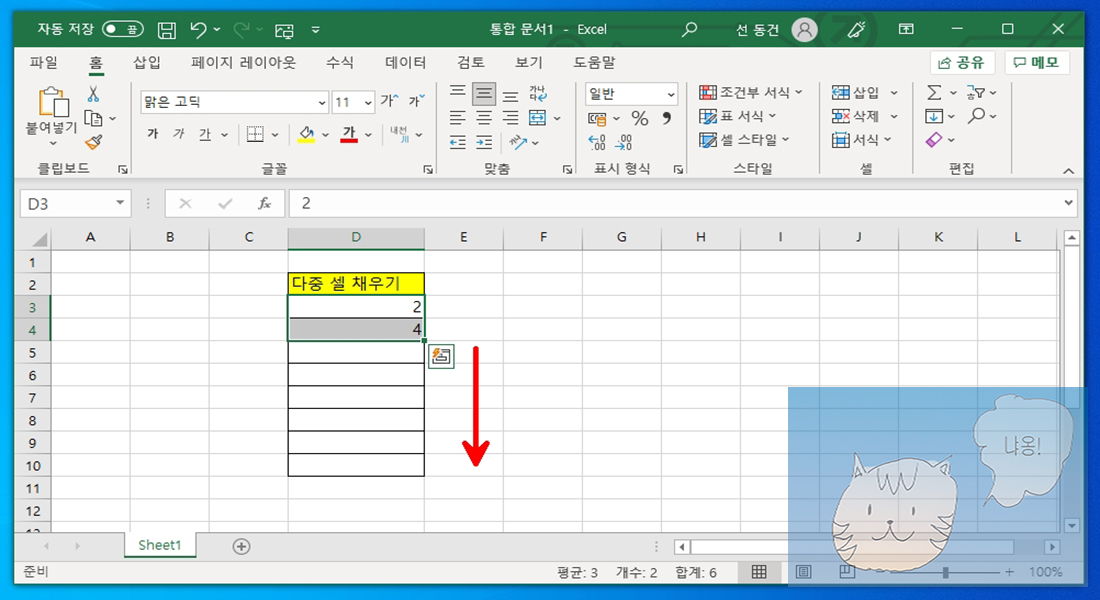This screenshot has height=600, width=1100.
Task: Increase the font size
Action: click(389, 101)
